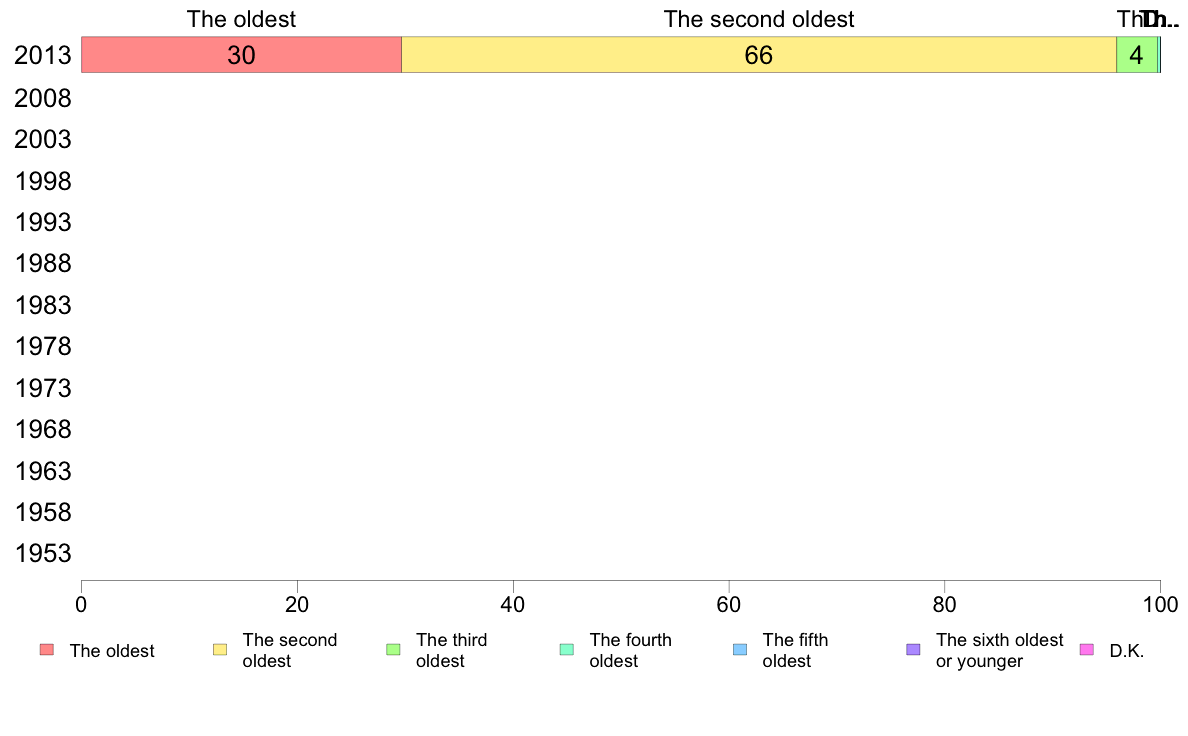Image resolution: width=1188 pixels, height=736 pixels.
Task: Click the yellow 'The second oldest' legend swatch
Action: point(220,650)
